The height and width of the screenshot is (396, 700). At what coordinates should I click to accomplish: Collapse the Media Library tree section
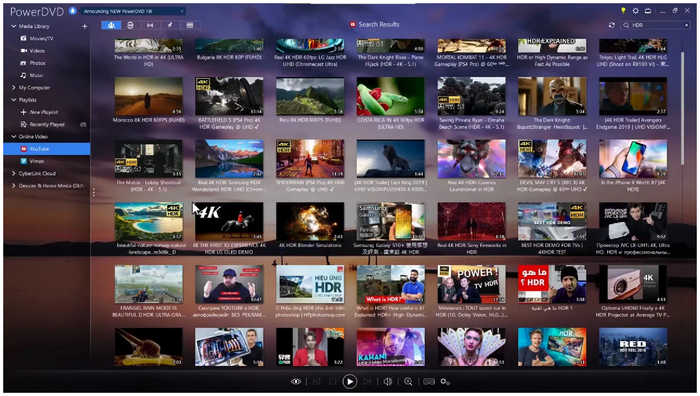point(13,26)
